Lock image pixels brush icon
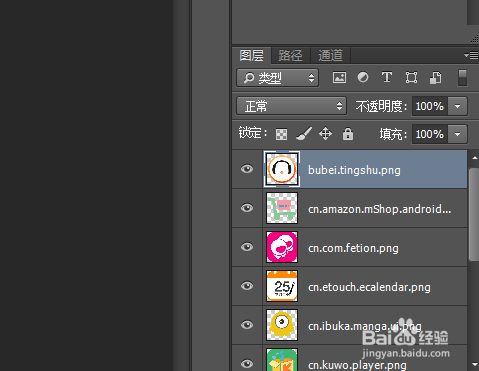Screen dimensions: 479x371 pos(304,134)
